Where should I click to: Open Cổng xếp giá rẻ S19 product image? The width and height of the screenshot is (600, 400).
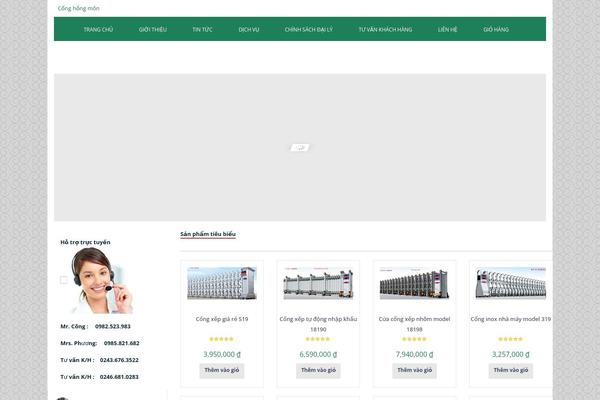[222, 283]
